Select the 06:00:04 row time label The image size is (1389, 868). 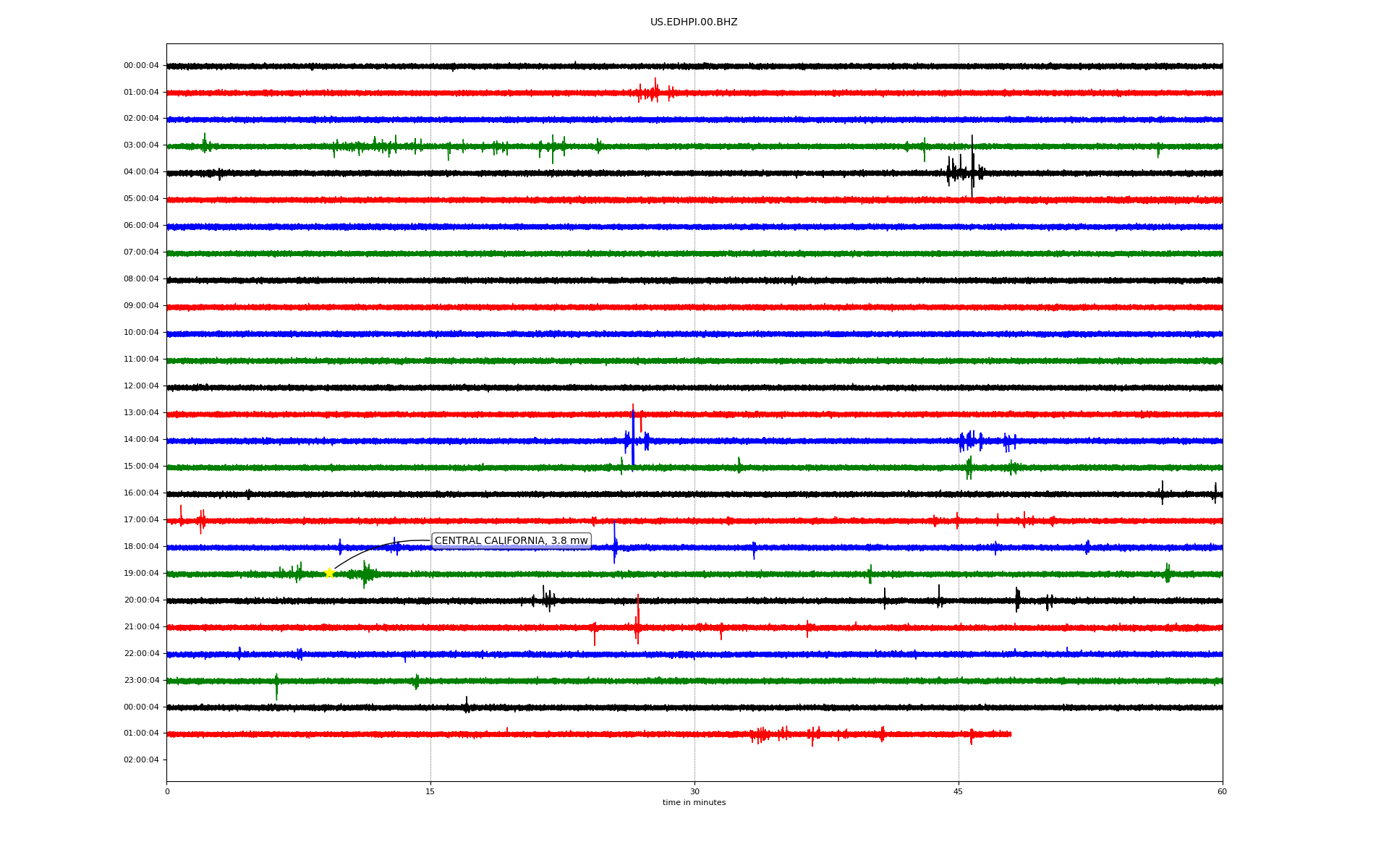point(141,226)
